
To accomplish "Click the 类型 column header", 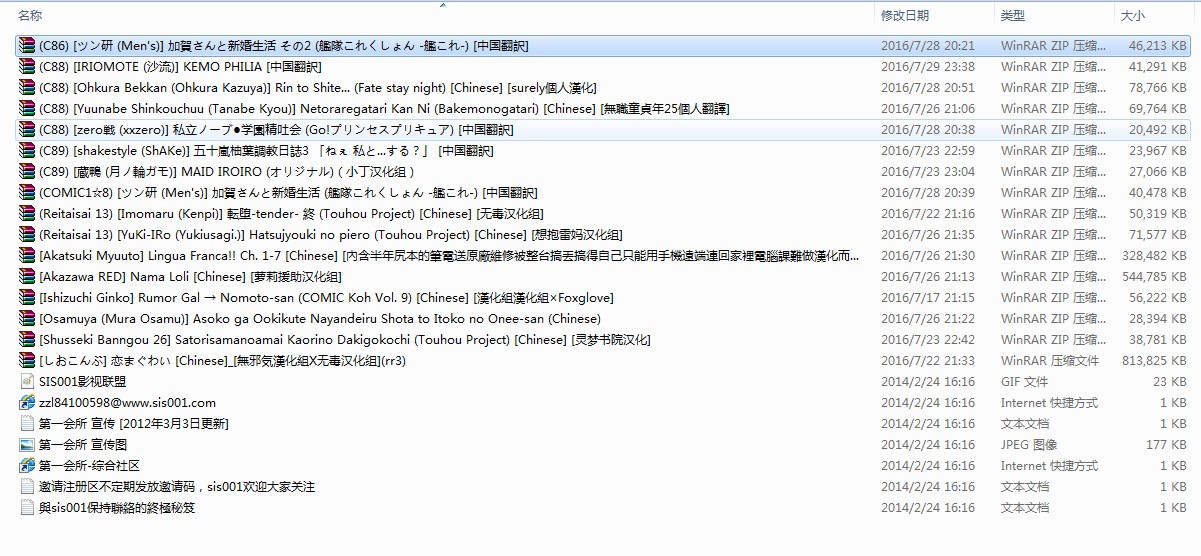I will tap(1013, 16).
